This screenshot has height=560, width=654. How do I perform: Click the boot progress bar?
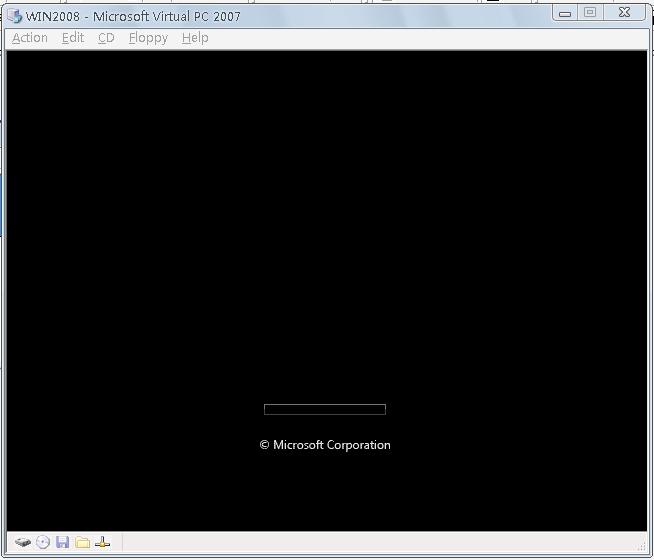coord(324,409)
